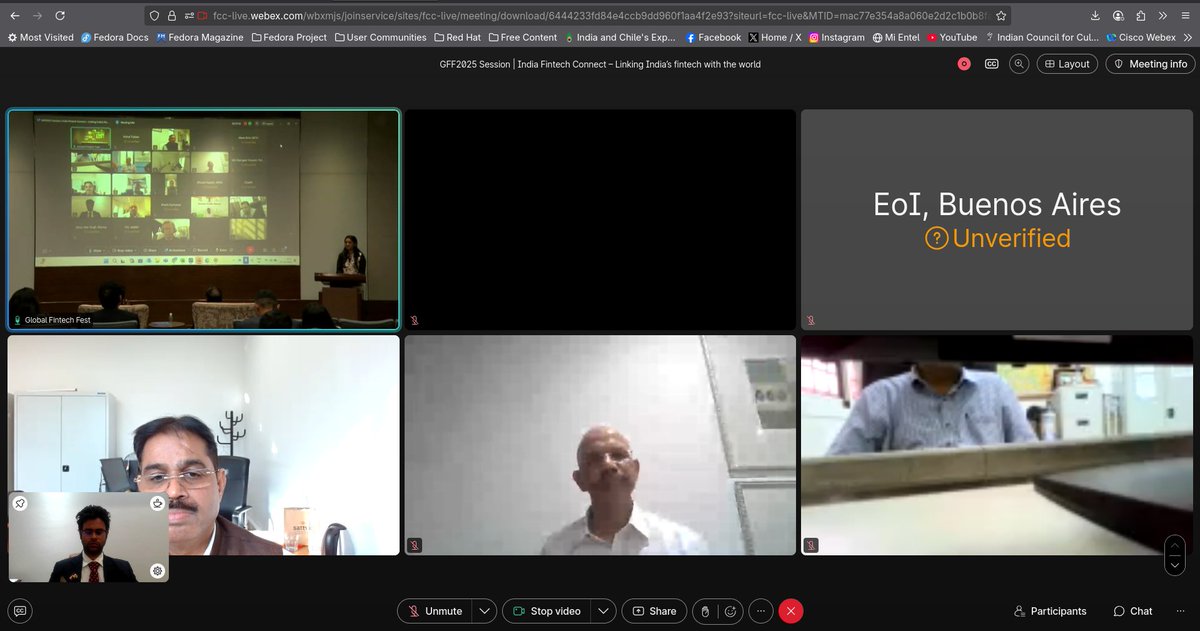Open the zoom magnifier in meeting header
Viewport: 1200px width, 631px height.
[1019, 64]
